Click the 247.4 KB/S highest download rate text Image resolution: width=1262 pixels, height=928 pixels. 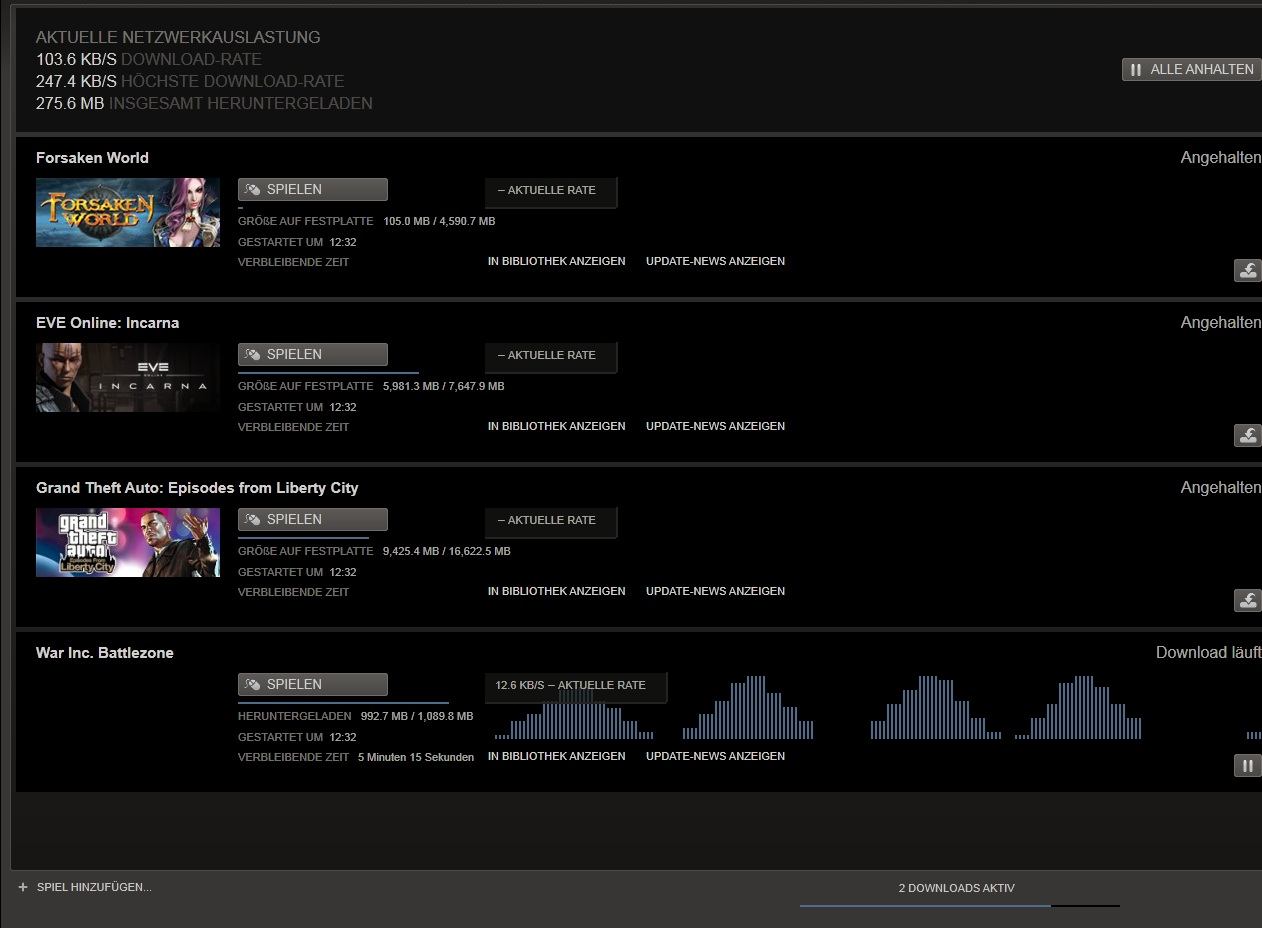[x=190, y=81]
